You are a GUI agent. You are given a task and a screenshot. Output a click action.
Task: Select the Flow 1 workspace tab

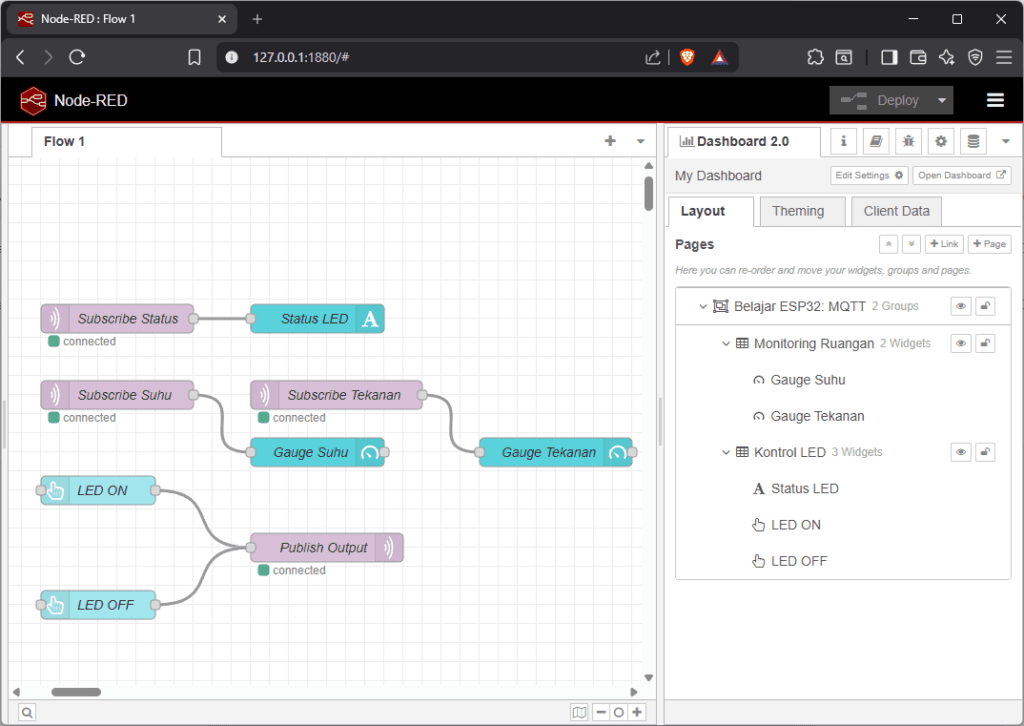[126, 142]
